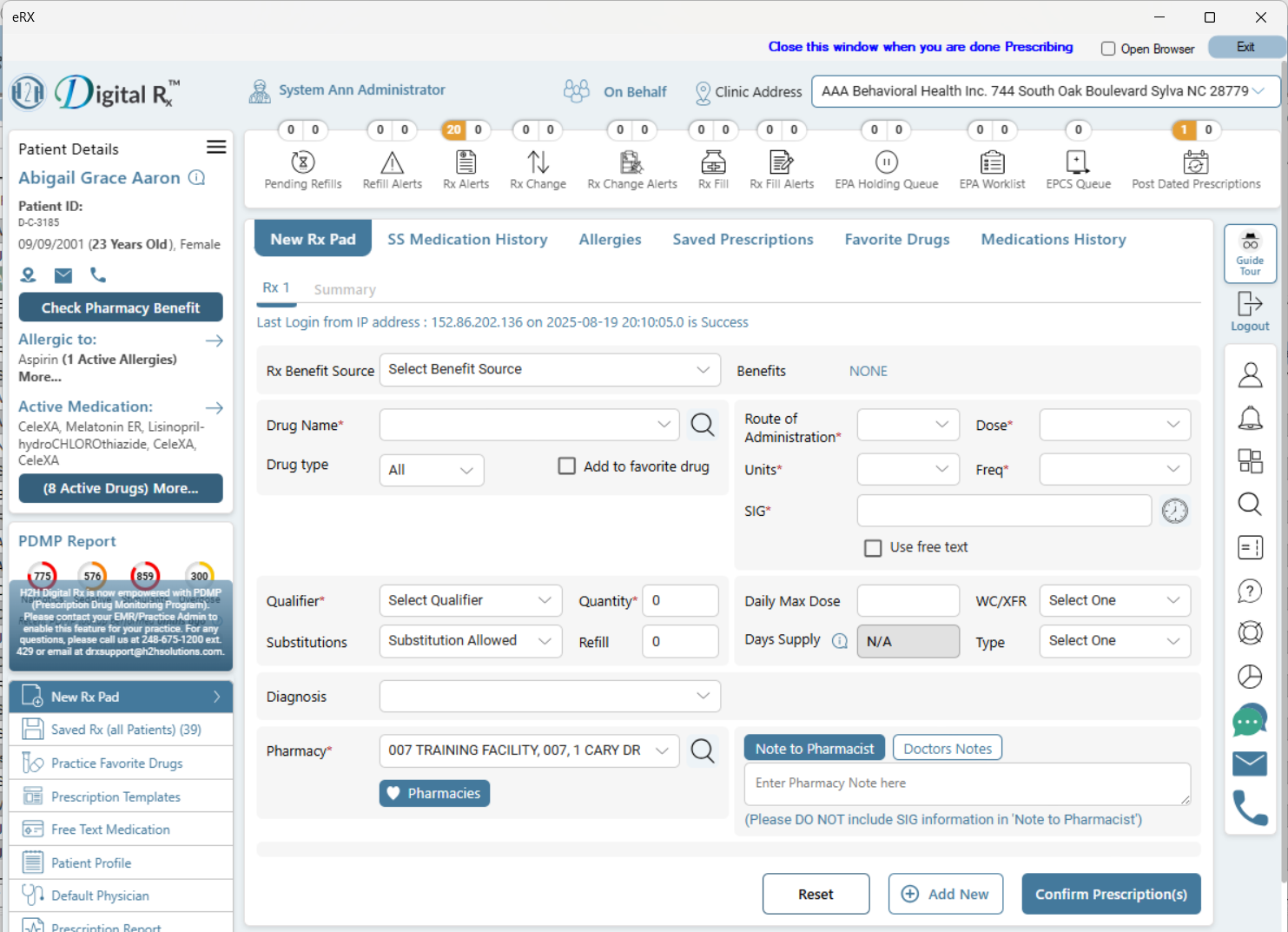Switch to the SS Medication History tab
This screenshot has height=932, width=1288.
[x=468, y=239]
